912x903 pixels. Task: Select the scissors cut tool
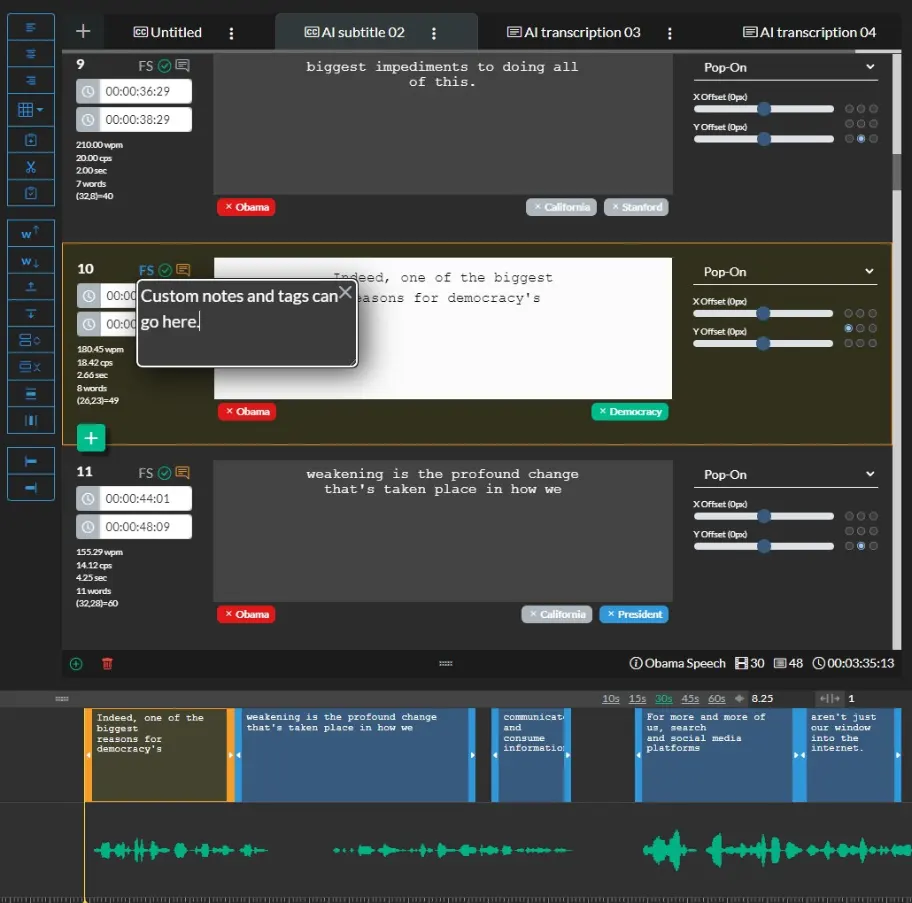click(x=31, y=167)
